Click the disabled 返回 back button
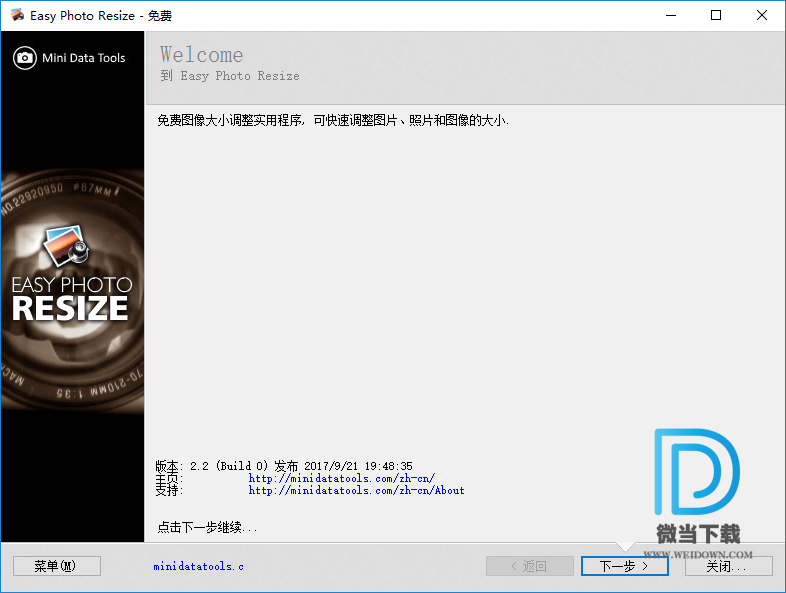Image resolution: width=786 pixels, height=593 pixels. click(x=530, y=566)
